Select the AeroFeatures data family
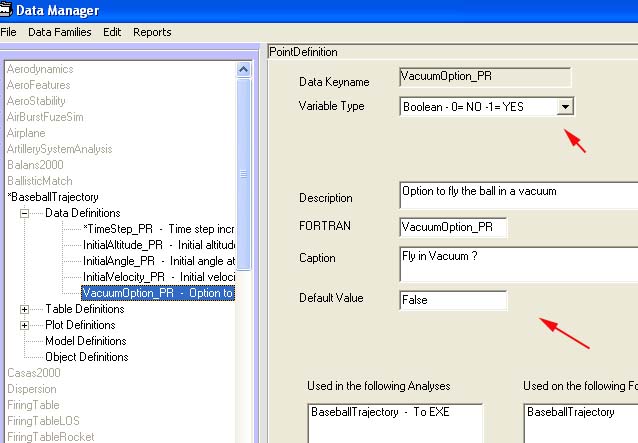638x443 pixels. [x=38, y=85]
